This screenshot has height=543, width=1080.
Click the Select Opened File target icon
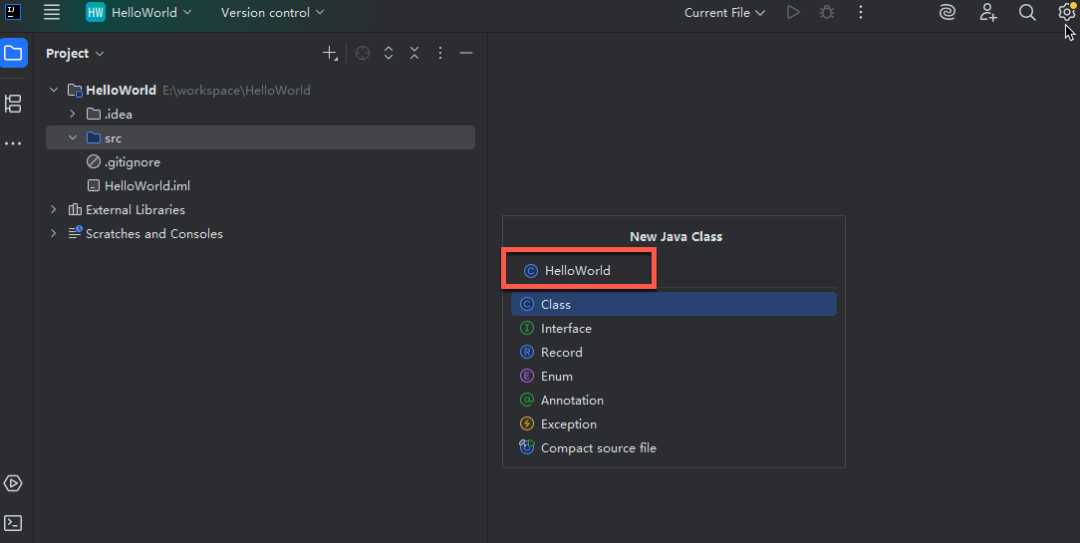[362, 53]
